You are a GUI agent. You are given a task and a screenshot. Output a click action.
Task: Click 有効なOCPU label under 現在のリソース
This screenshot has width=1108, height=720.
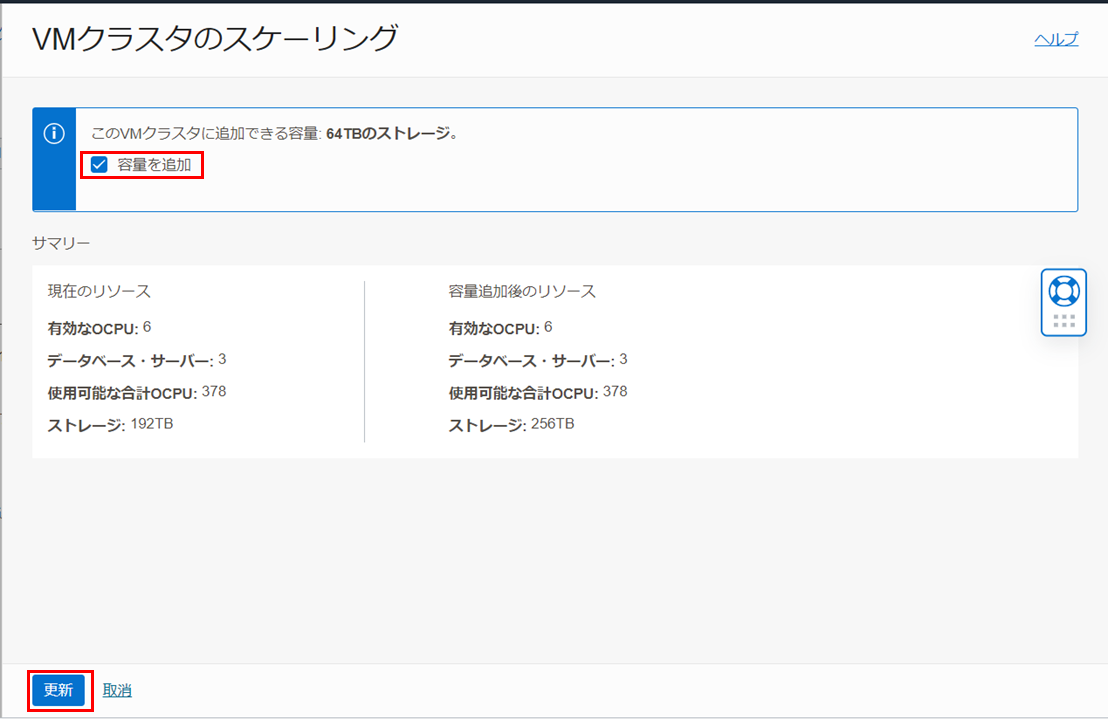(x=92, y=328)
